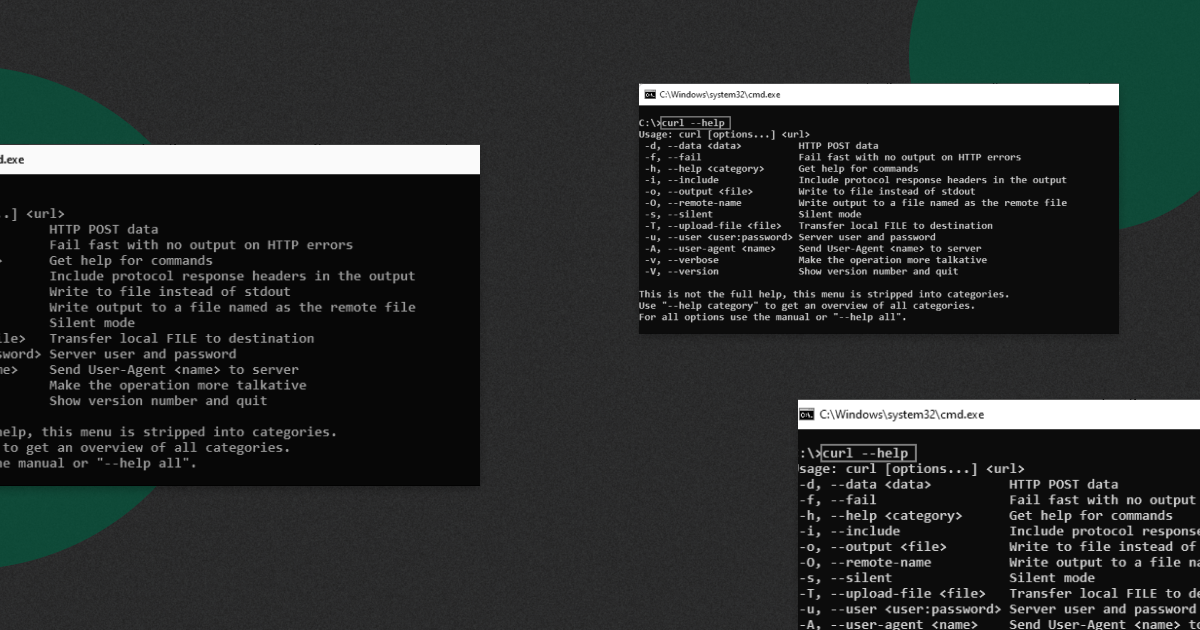
Task: Click '-h, --help <category>' in top-right window
Action: (704, 168)
